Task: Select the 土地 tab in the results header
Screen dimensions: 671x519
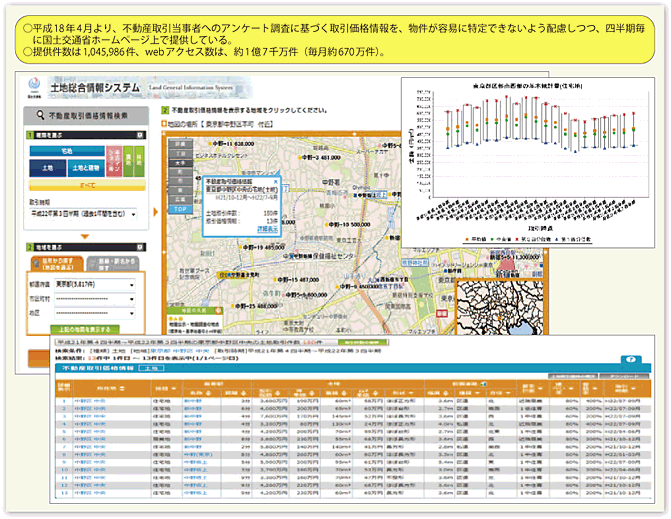Action: click(151, 368)
